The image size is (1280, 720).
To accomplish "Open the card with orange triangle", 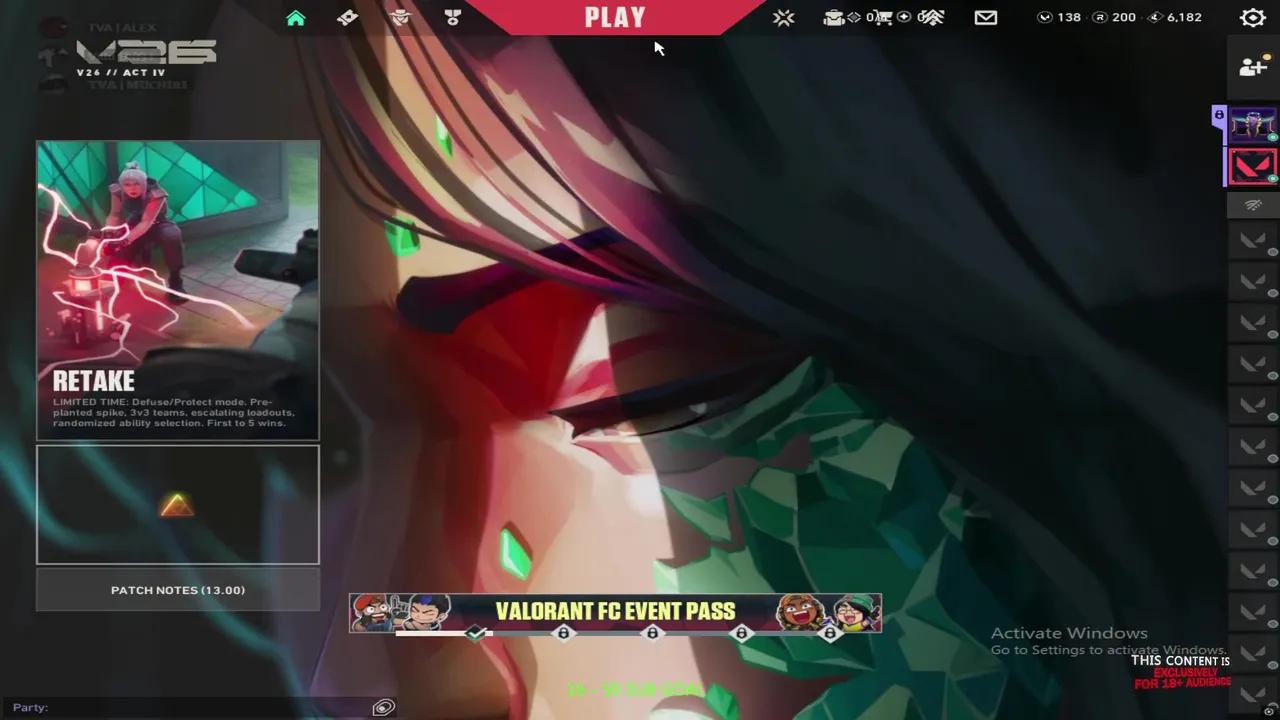I will [x=178, y=505].
